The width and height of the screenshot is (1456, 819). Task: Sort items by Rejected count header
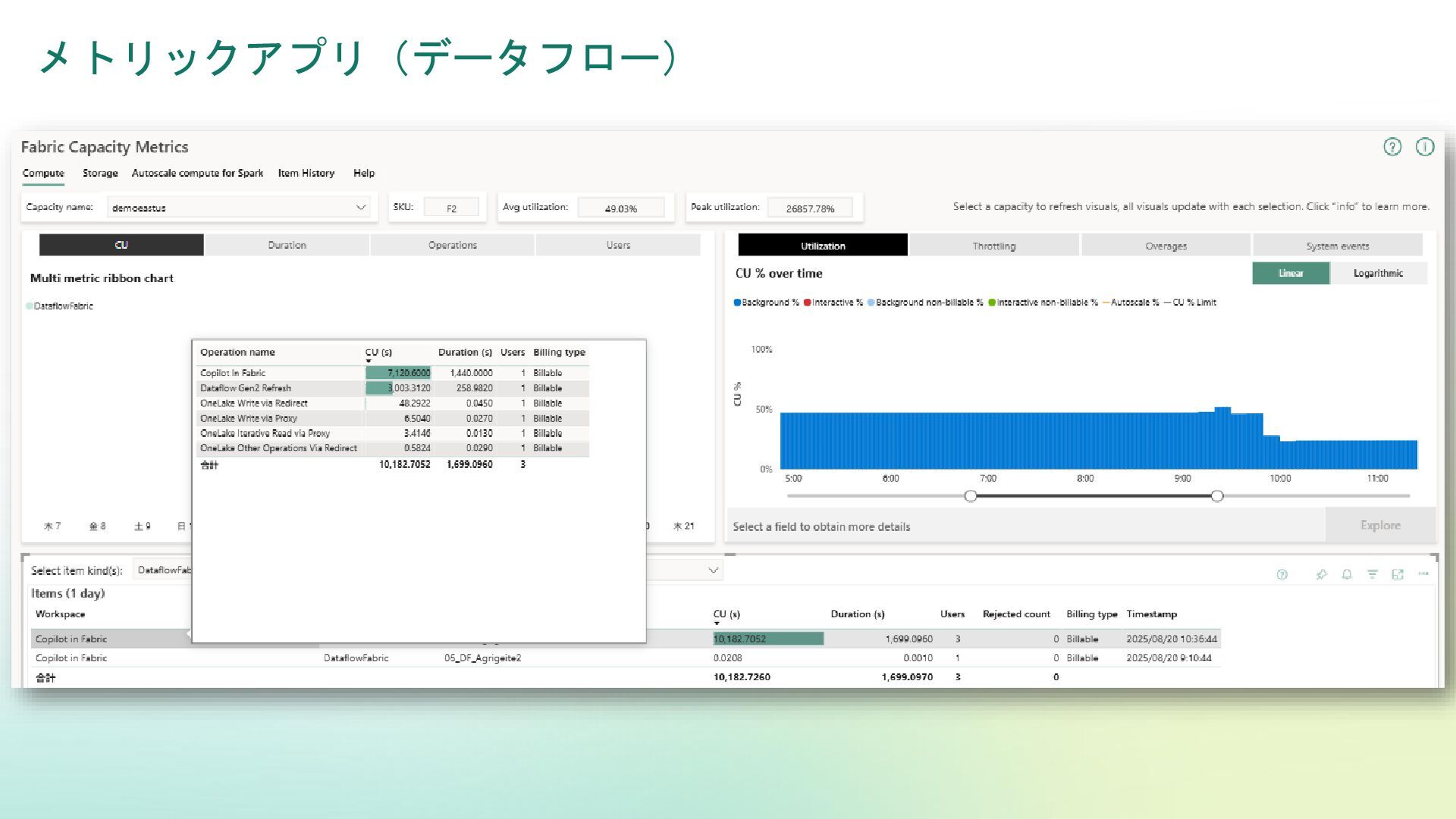(x=1016, y=614)
